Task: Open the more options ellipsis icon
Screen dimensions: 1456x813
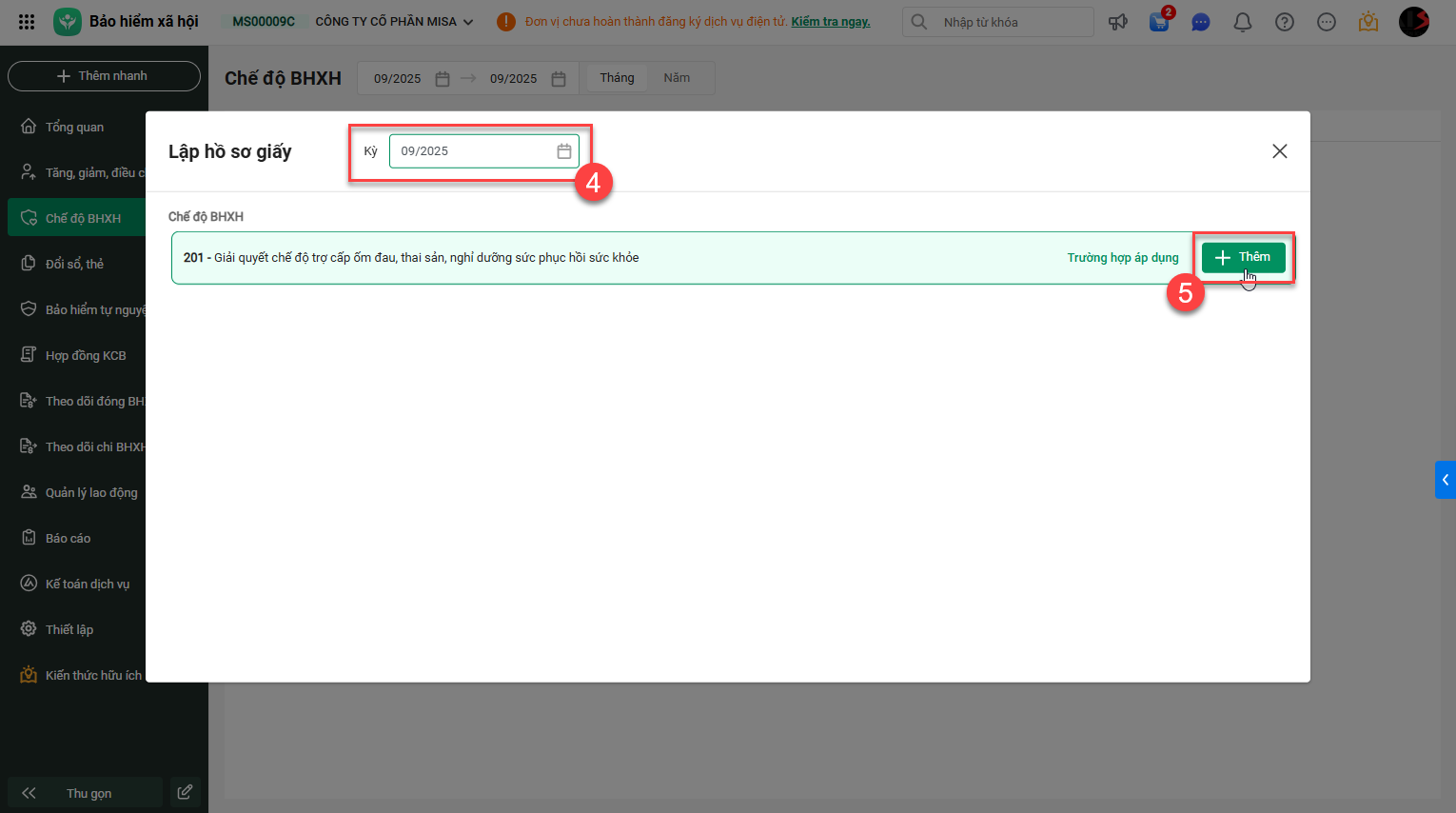Action: [1327, 21]
